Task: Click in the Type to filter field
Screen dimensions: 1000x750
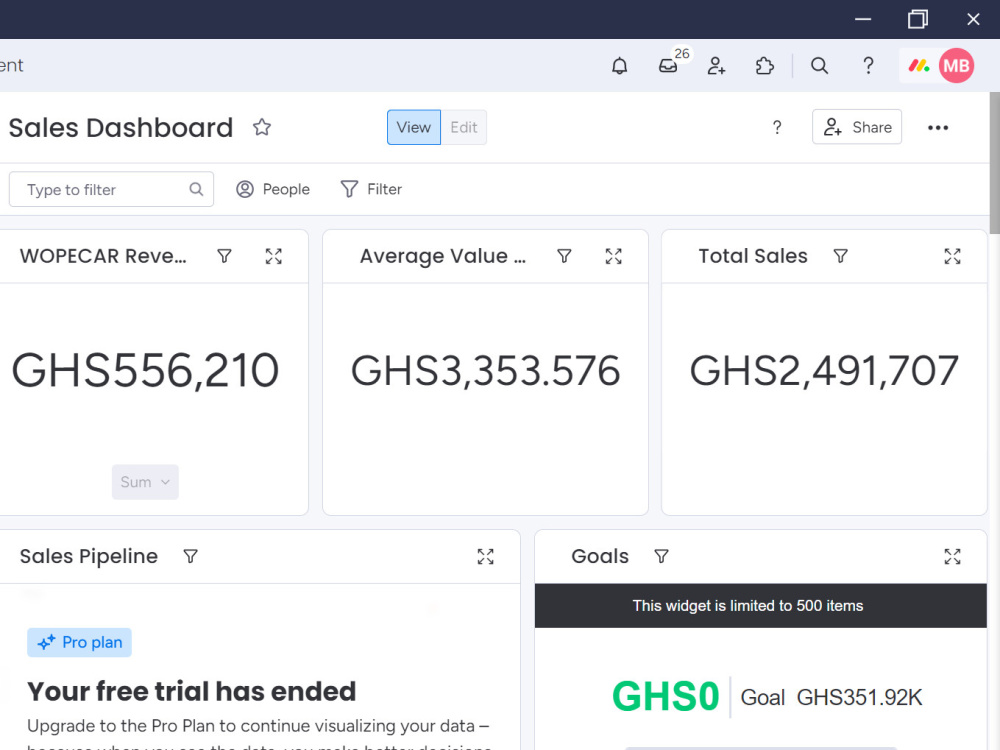Action: click(x=111, y=189)
